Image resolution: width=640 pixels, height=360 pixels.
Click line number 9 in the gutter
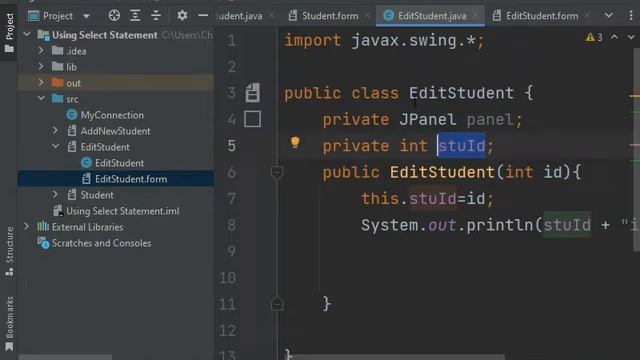pos(231,251)
